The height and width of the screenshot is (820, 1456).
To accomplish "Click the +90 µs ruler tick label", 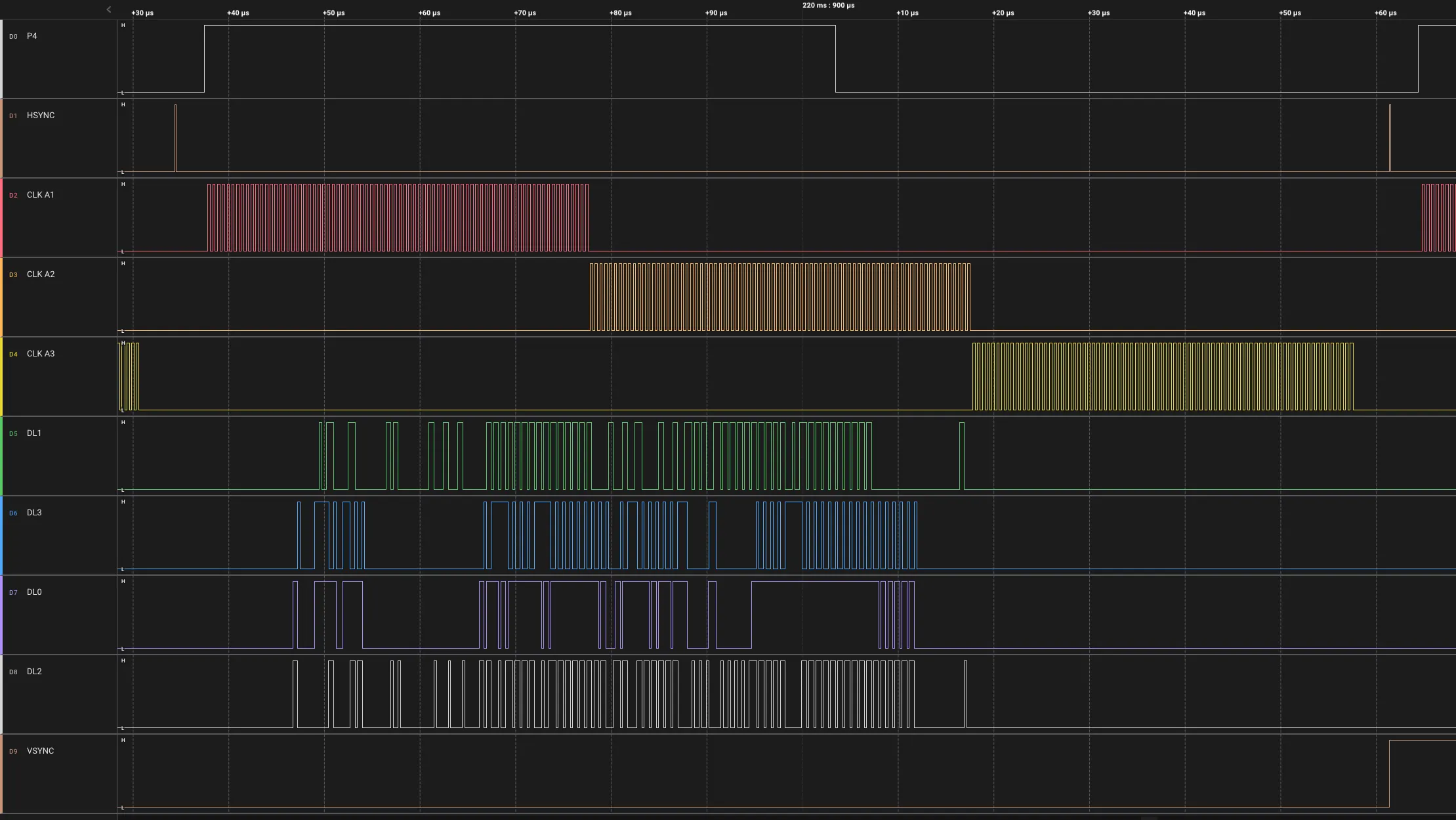I will click(x=716, y=13).
